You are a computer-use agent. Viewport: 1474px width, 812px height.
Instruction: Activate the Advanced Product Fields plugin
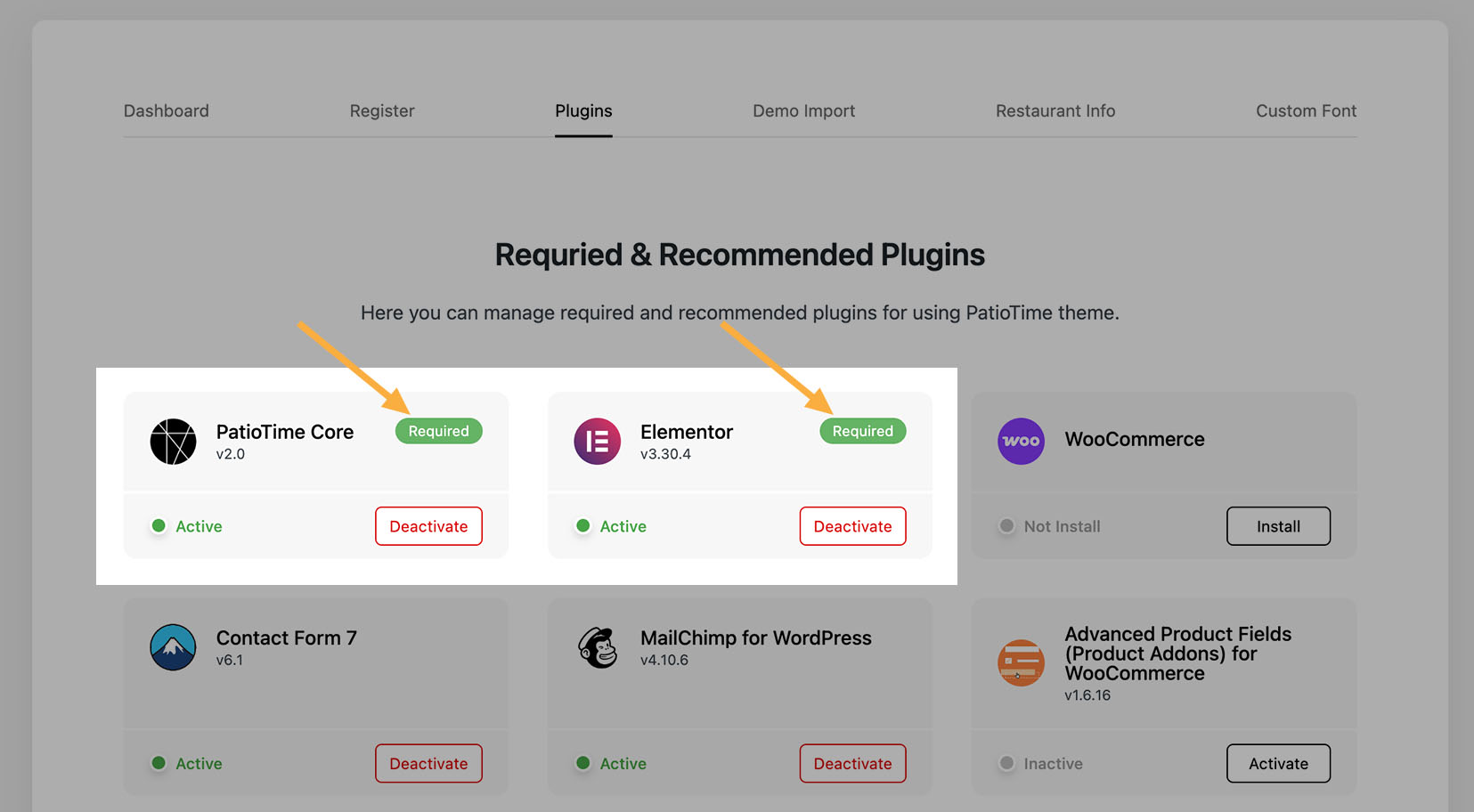pyautogui.click(x=1278, y=764)
